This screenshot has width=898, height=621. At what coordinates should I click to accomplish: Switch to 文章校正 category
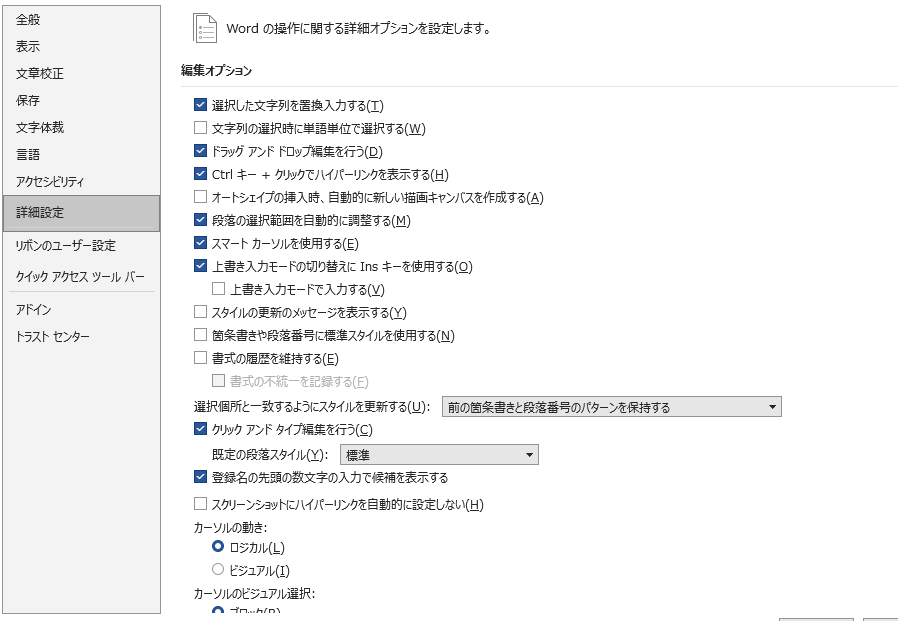click(40, 74)
